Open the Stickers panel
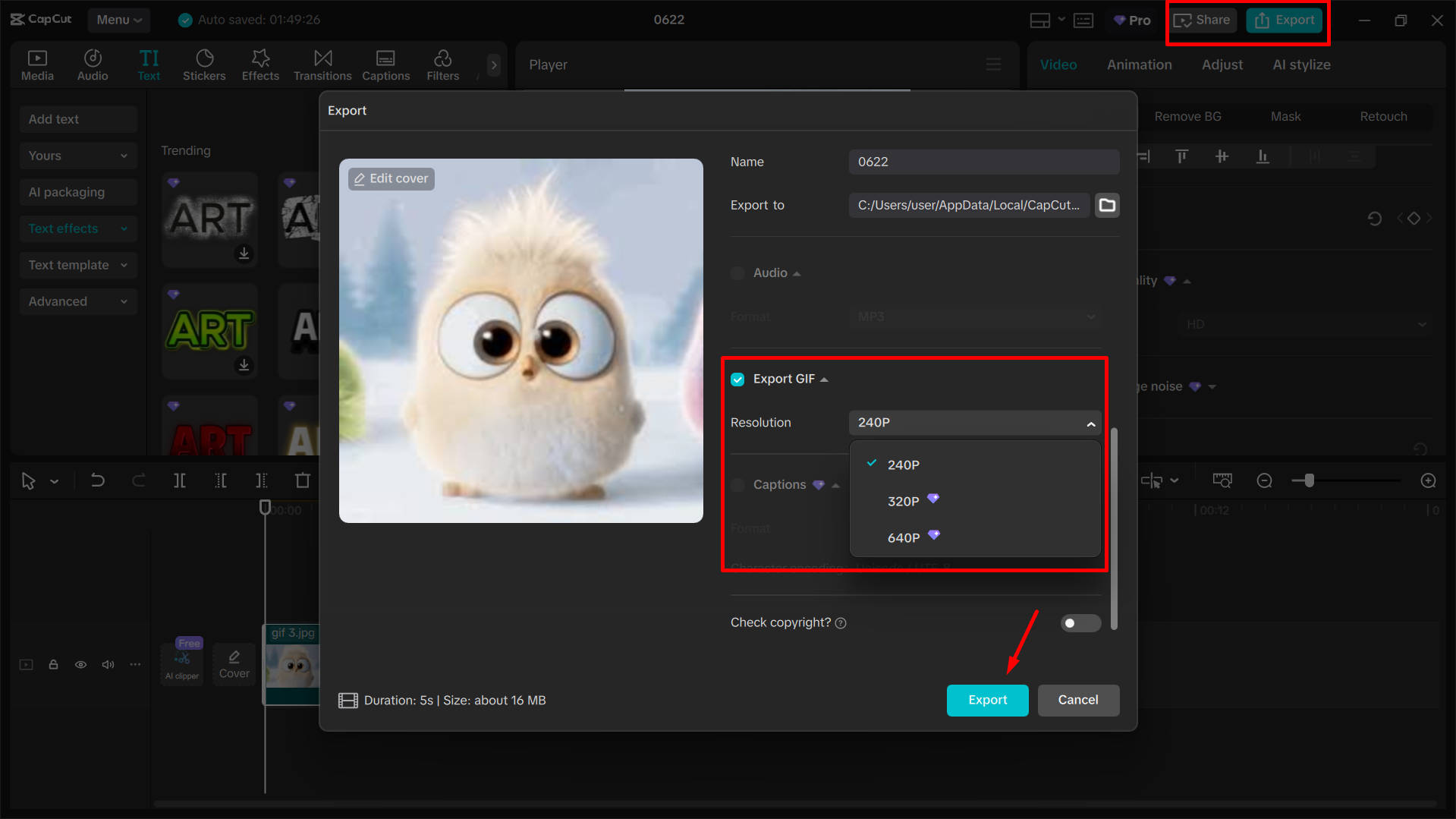This screenshot has height=819, width=1456. point(204,65)
